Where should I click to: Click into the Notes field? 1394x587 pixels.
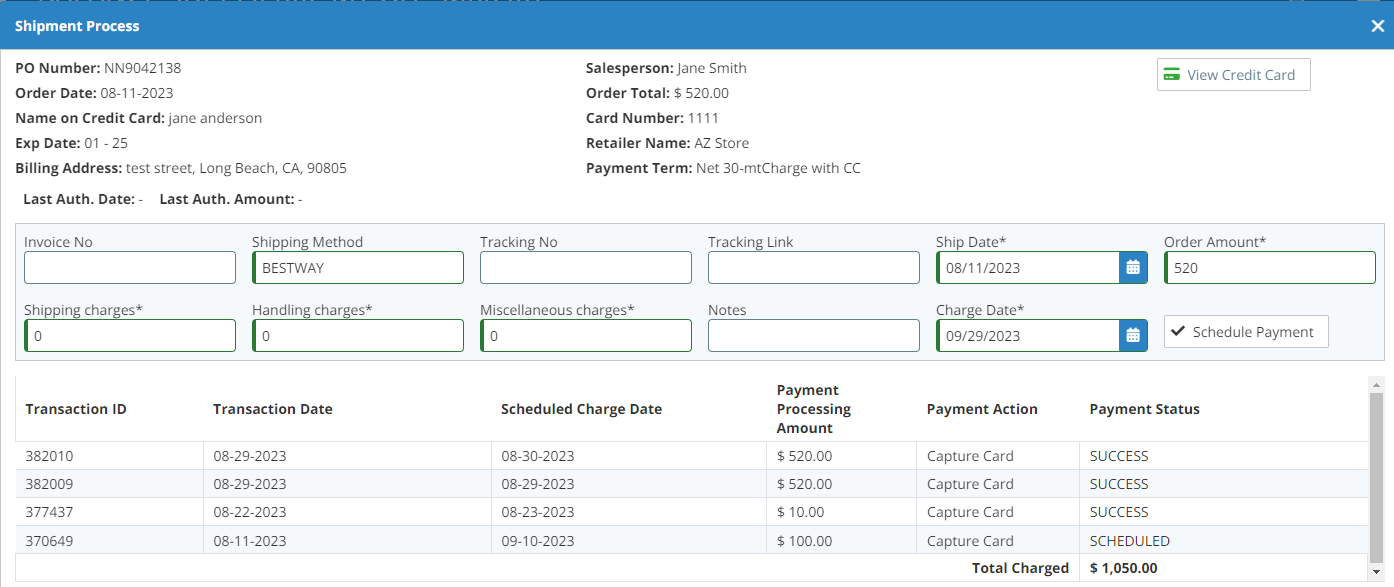tap(814, 335)
